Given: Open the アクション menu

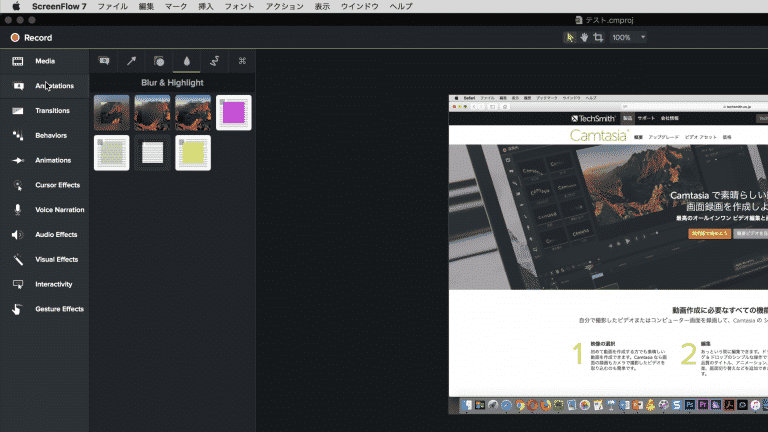Looking at the screenshot, I should (x=285, y=6).
